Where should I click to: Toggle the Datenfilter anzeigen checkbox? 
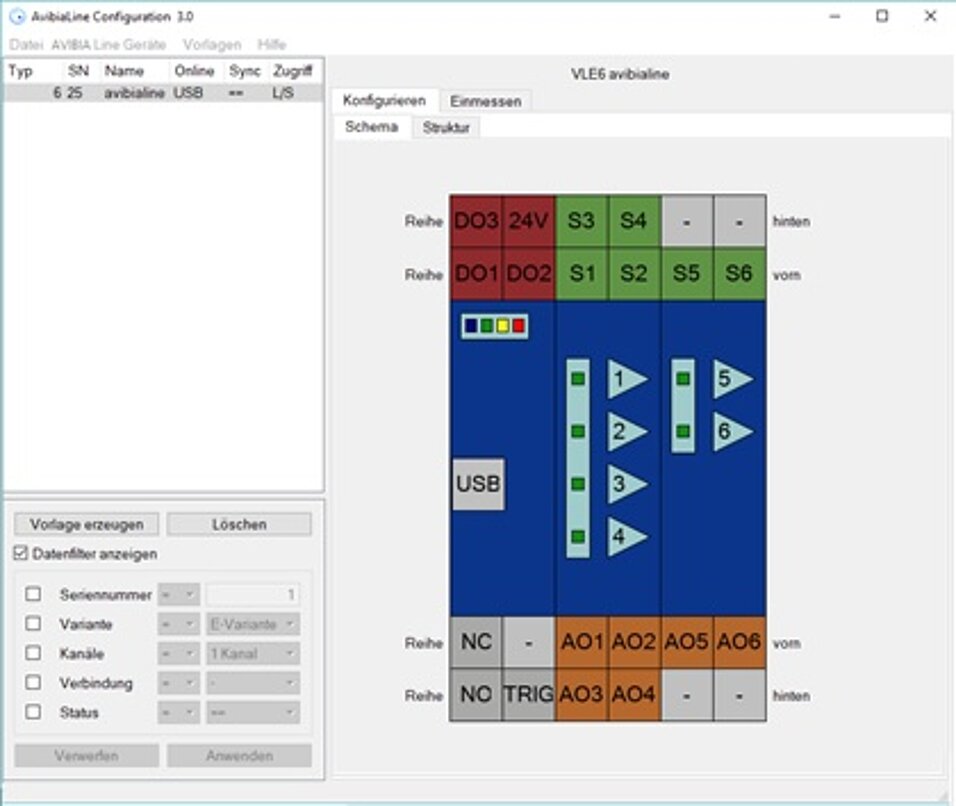click(22, 553)
